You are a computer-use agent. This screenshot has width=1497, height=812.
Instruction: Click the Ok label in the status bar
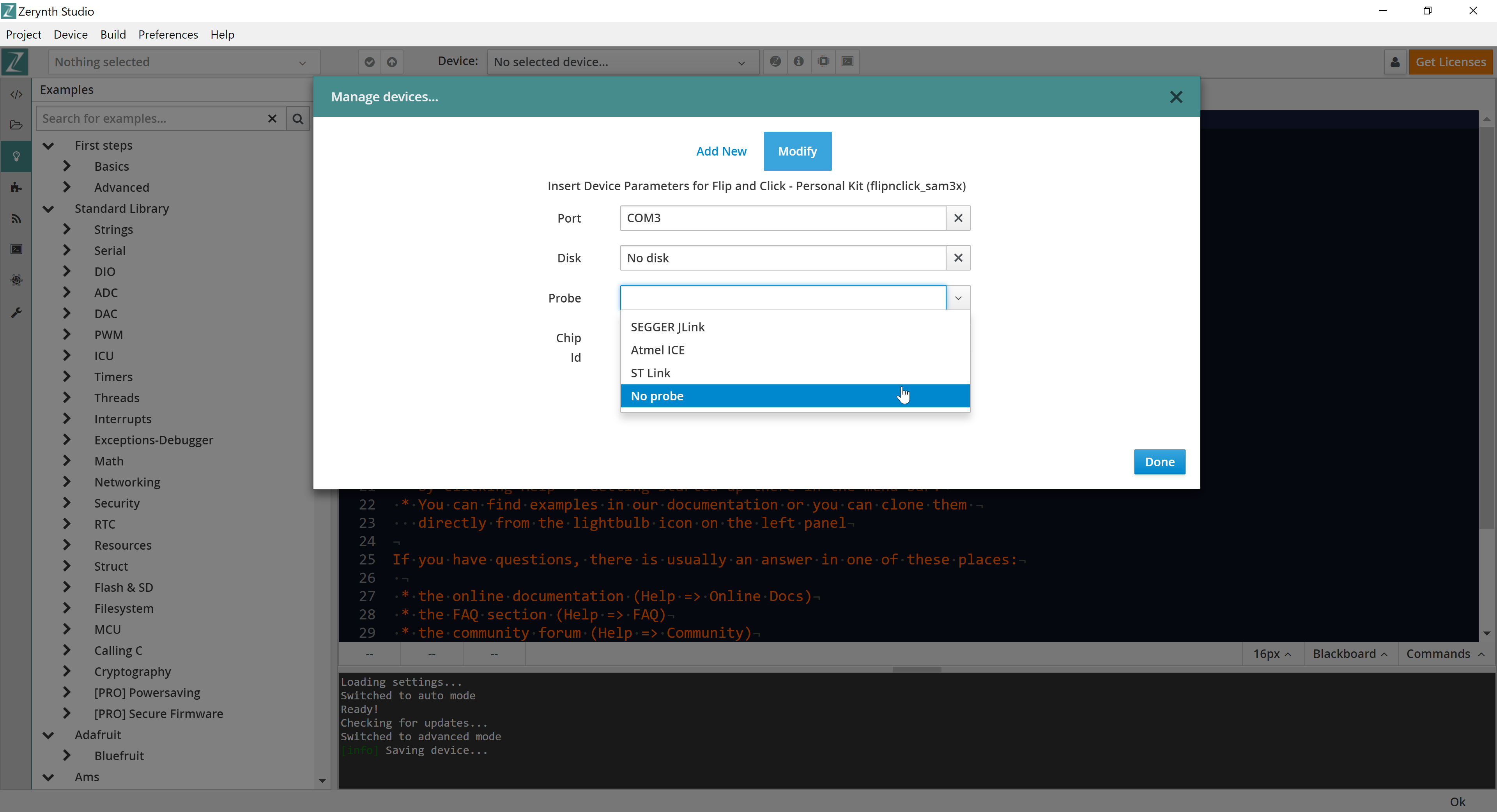1458,801
